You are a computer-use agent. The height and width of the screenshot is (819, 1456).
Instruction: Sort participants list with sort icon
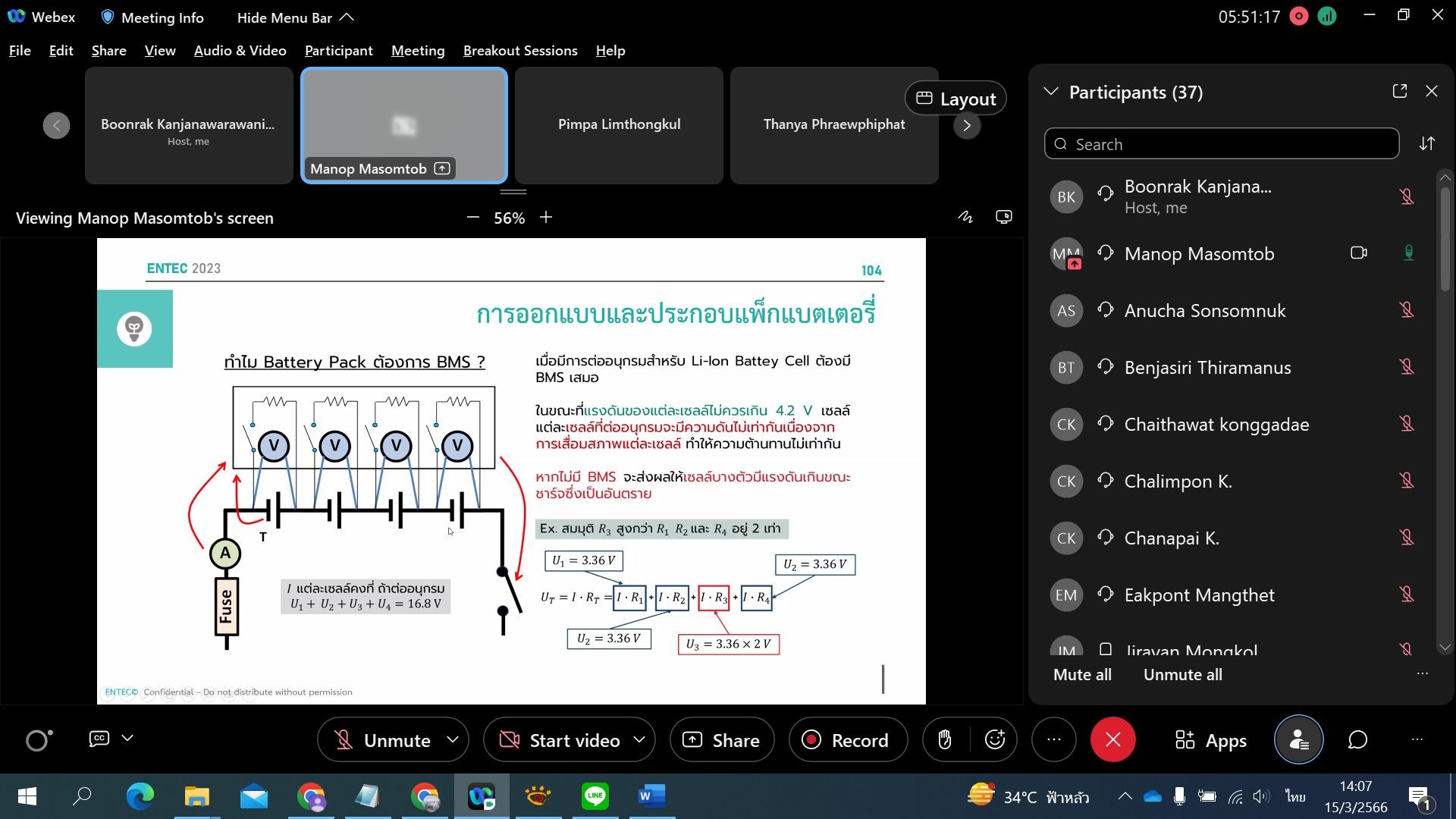pyautogui.click(x=1427, y=143)
